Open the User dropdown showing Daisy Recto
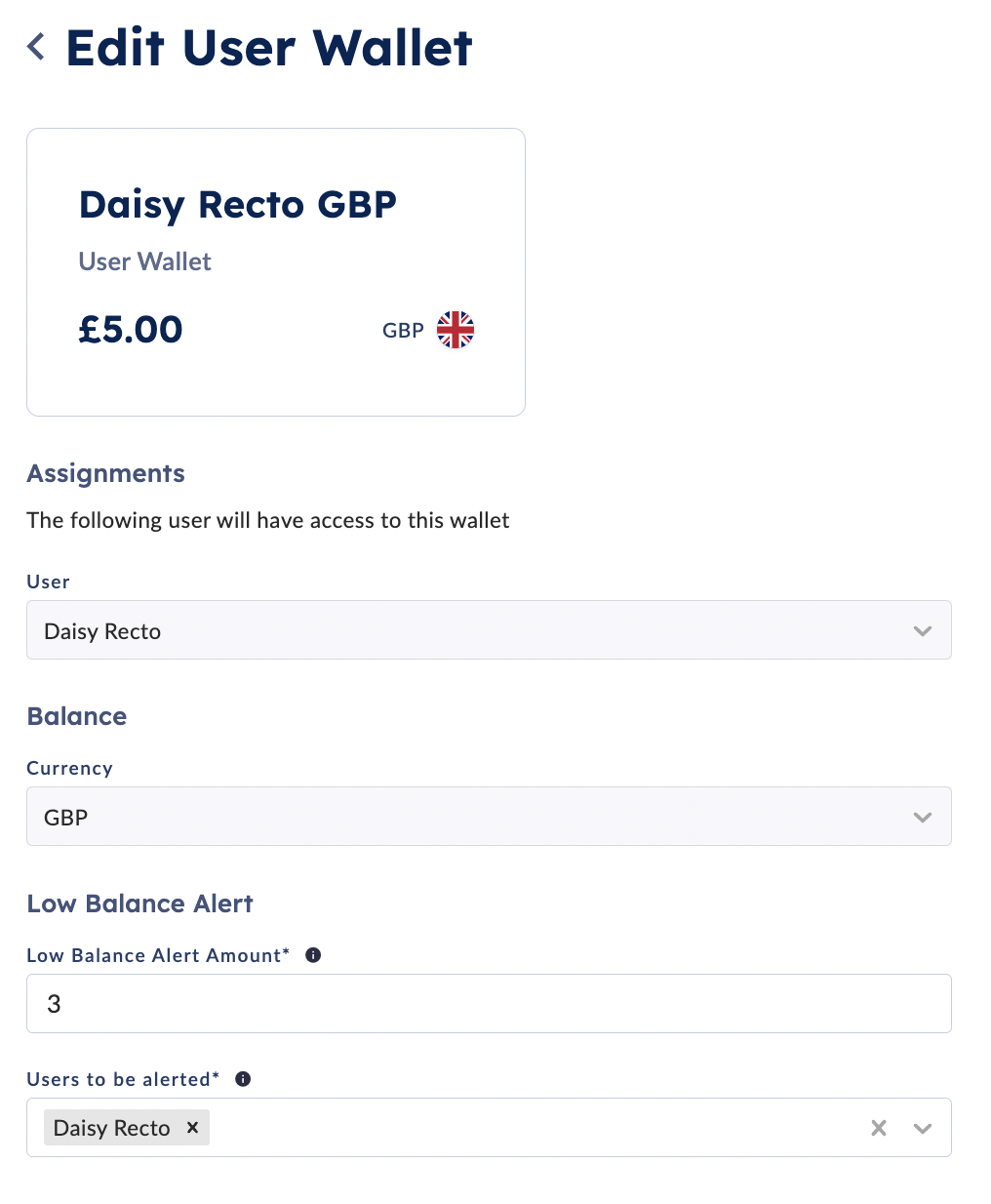The width and height of the screenshot is (991, 1204). [488, 630]
